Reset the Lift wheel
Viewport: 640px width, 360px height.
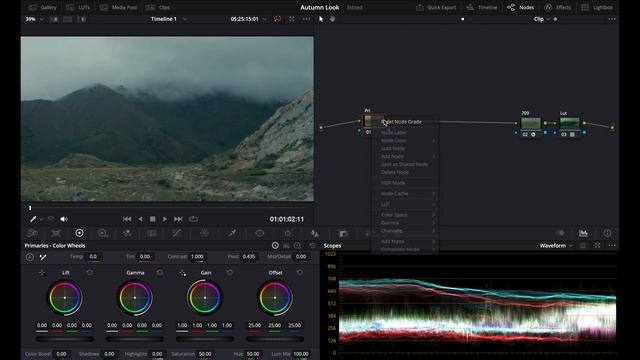pos(90,272)
